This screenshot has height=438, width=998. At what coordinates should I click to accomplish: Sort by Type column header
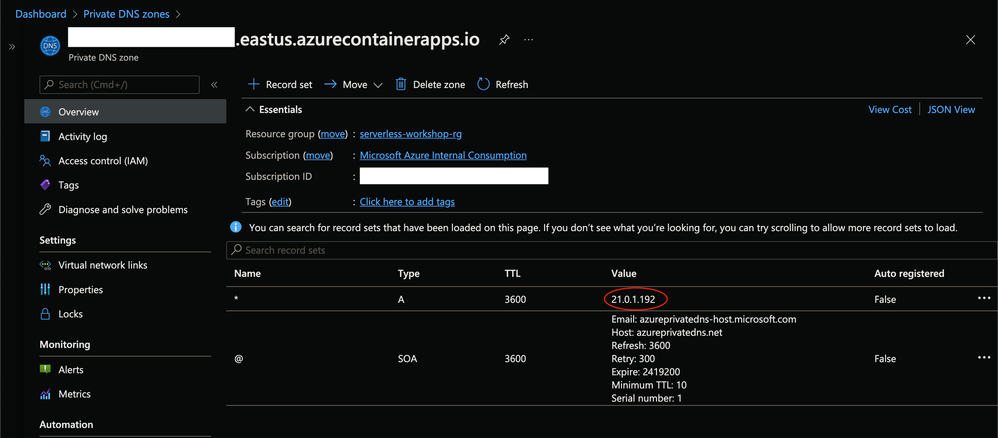click(x=408, y=274)
